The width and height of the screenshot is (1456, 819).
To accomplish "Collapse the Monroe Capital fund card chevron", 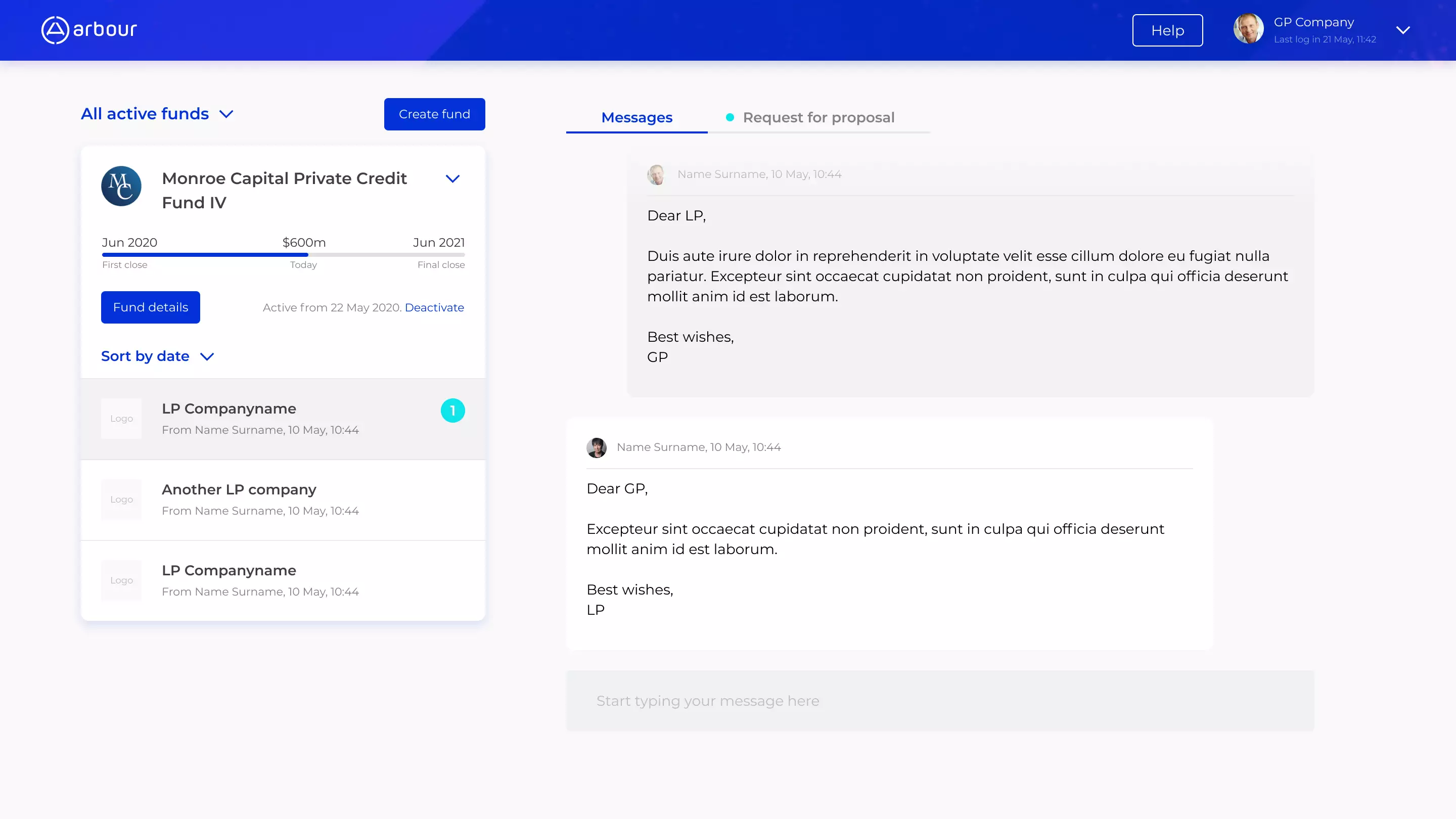I will (x=453, y=178).
